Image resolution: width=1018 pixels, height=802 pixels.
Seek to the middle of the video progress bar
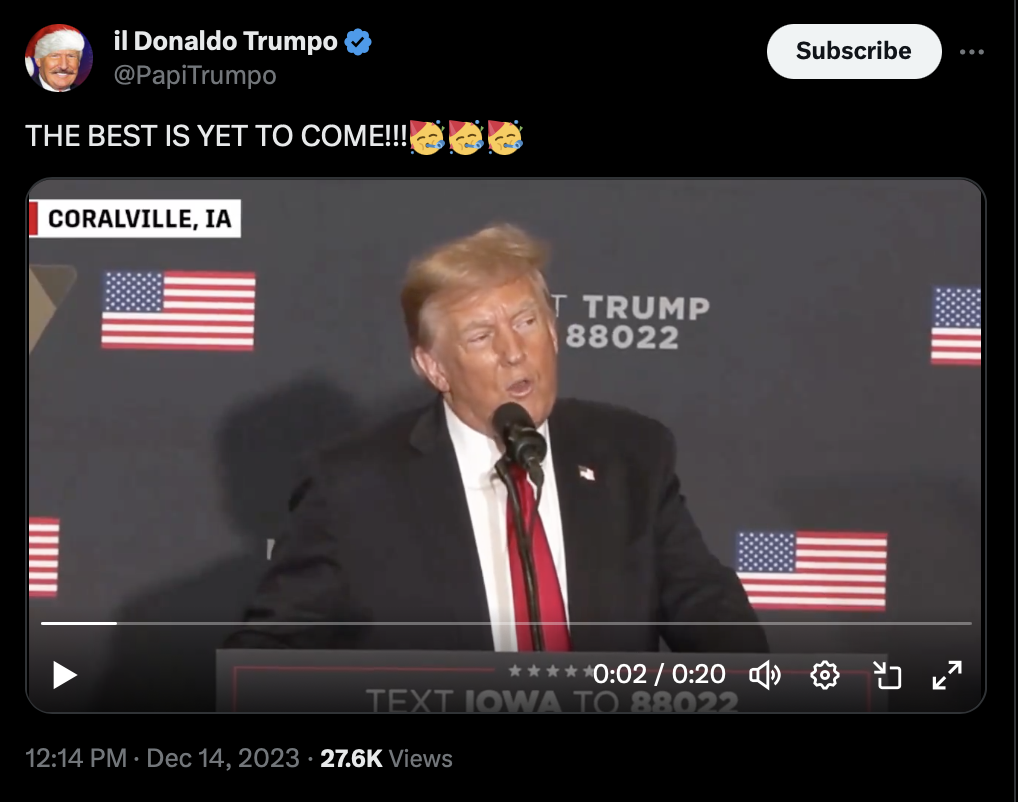(x=506, y=623)
